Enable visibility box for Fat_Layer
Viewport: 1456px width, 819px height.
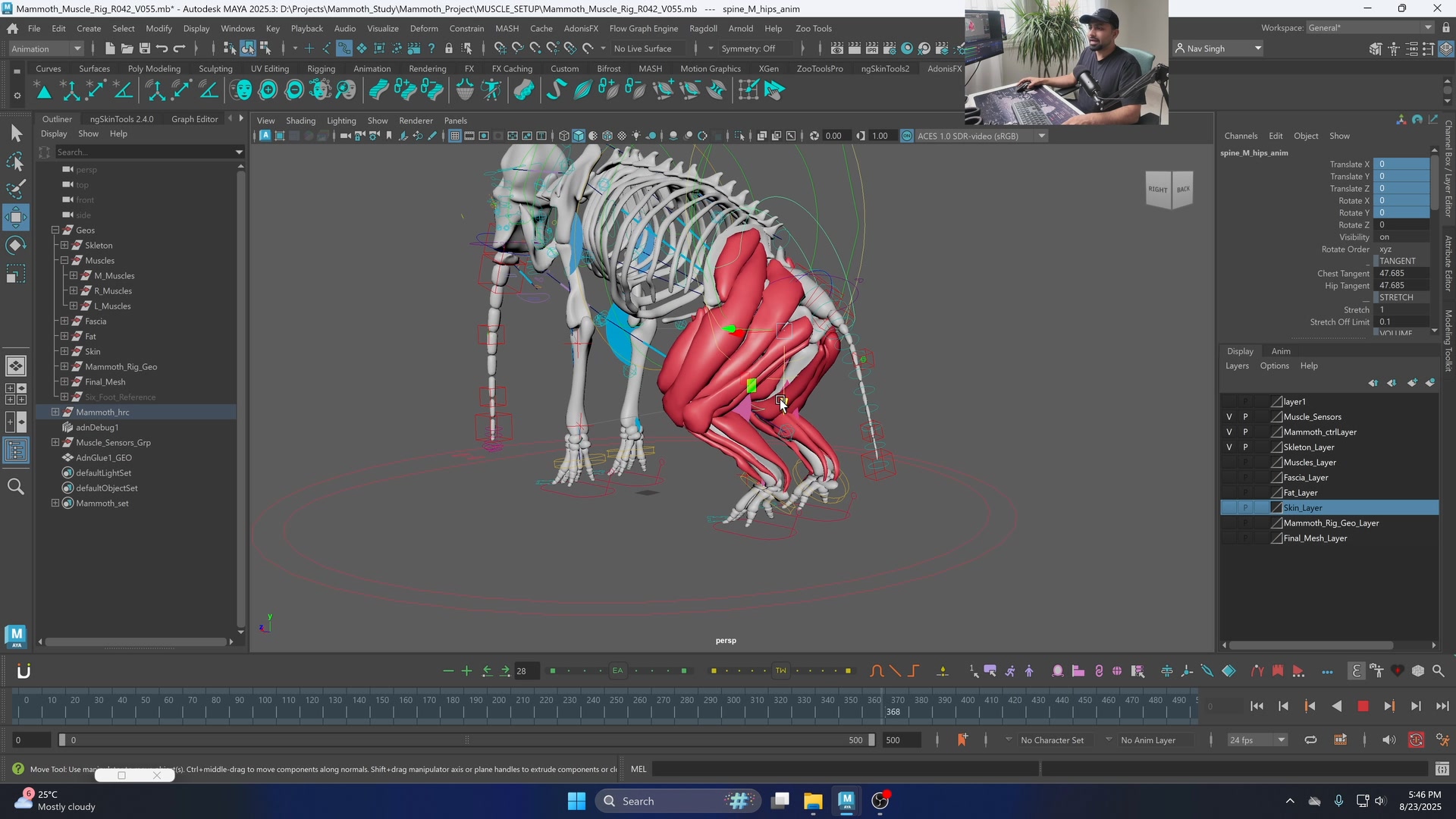click(1229, 493)
